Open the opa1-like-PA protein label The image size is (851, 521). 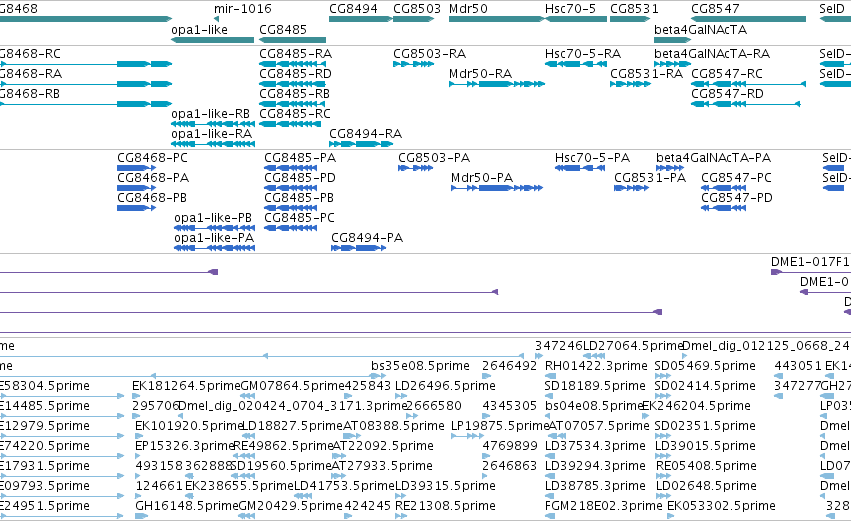pos(214,238)
